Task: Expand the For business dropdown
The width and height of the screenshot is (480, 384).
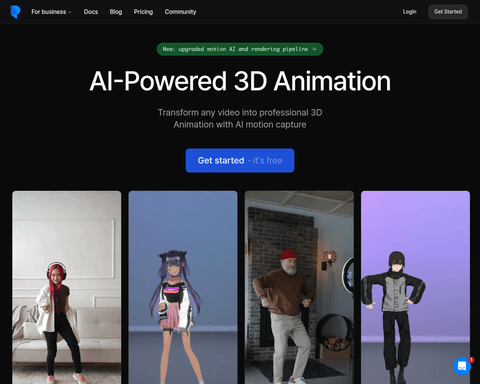Action: 51,12
